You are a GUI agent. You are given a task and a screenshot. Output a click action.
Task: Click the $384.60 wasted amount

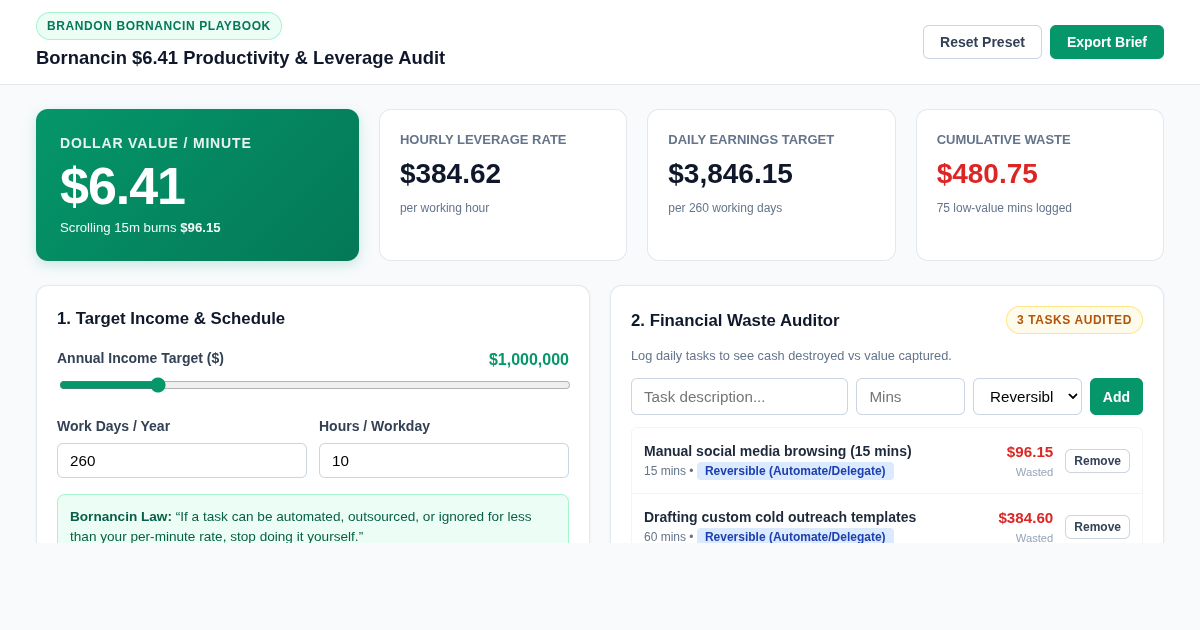1026,517
